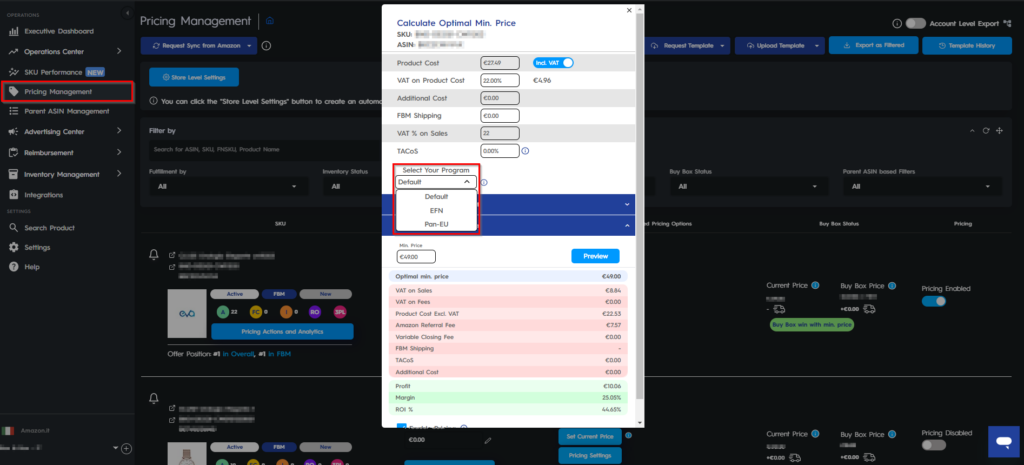Click yellow FC badge in first product row
This screenshot has height=465, width=1024.
click(256, 312)
